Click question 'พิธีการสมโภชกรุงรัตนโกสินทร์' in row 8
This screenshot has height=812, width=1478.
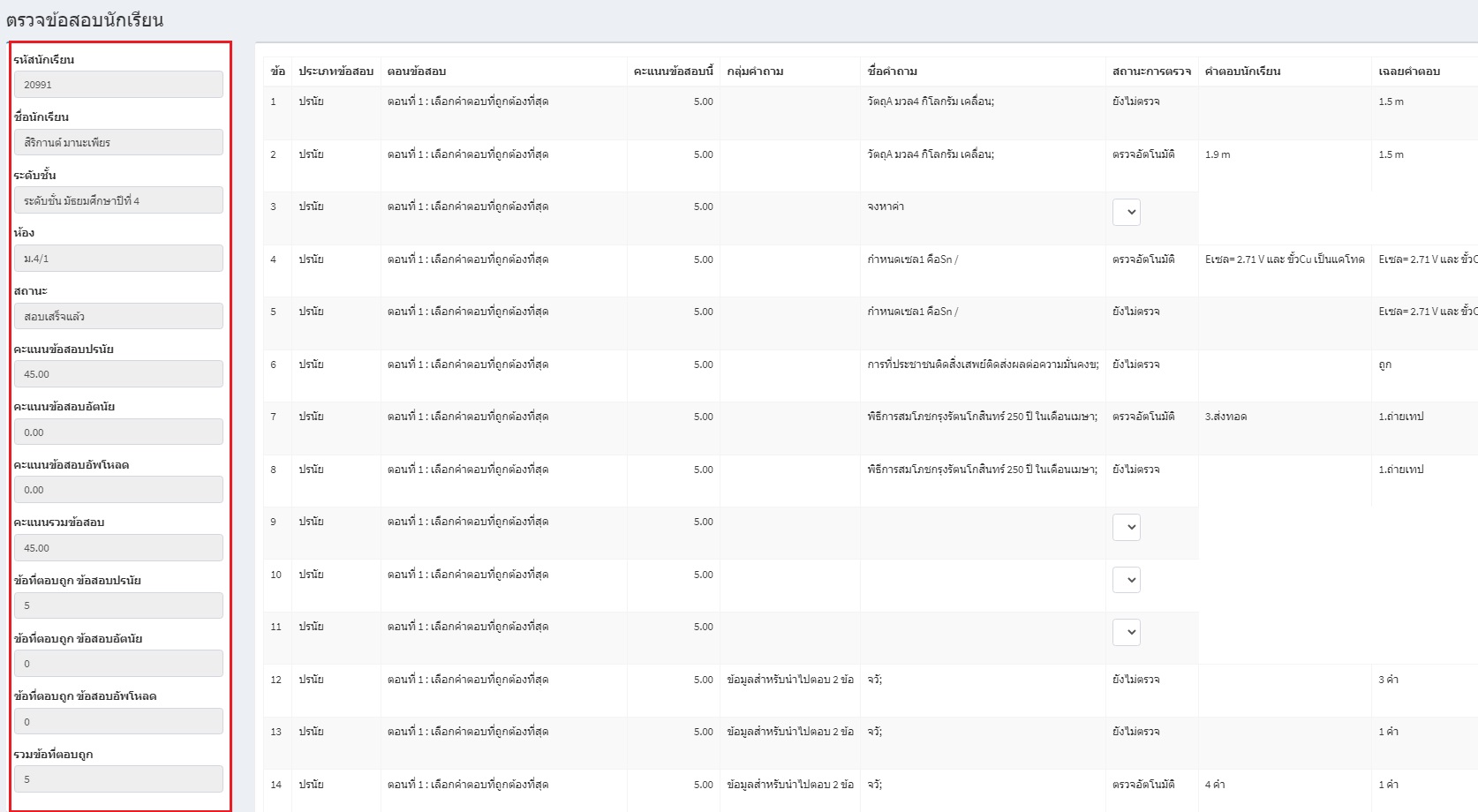coord(982,470)
